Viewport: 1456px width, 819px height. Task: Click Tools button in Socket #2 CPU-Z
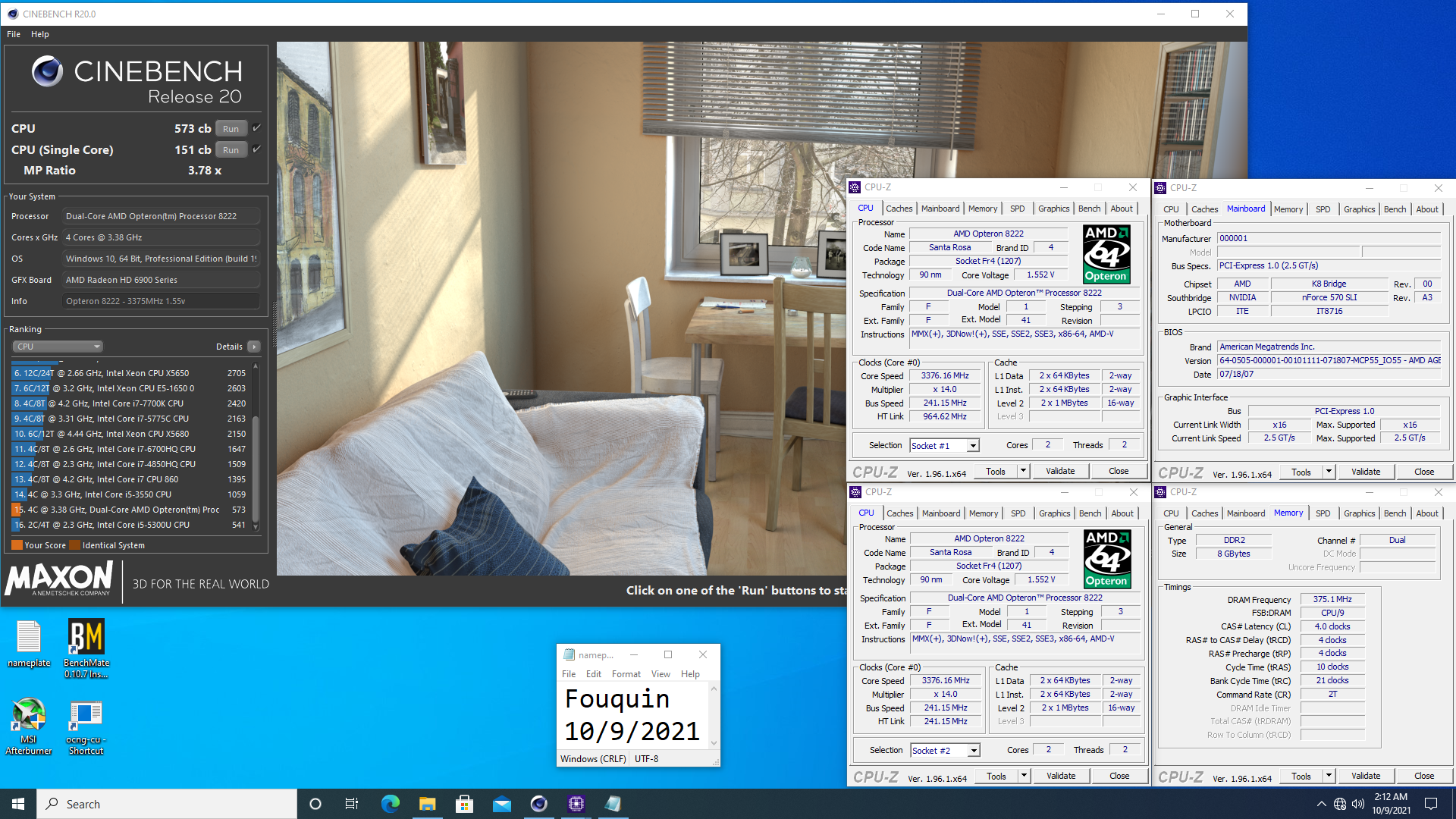click(x=996, y=776)
